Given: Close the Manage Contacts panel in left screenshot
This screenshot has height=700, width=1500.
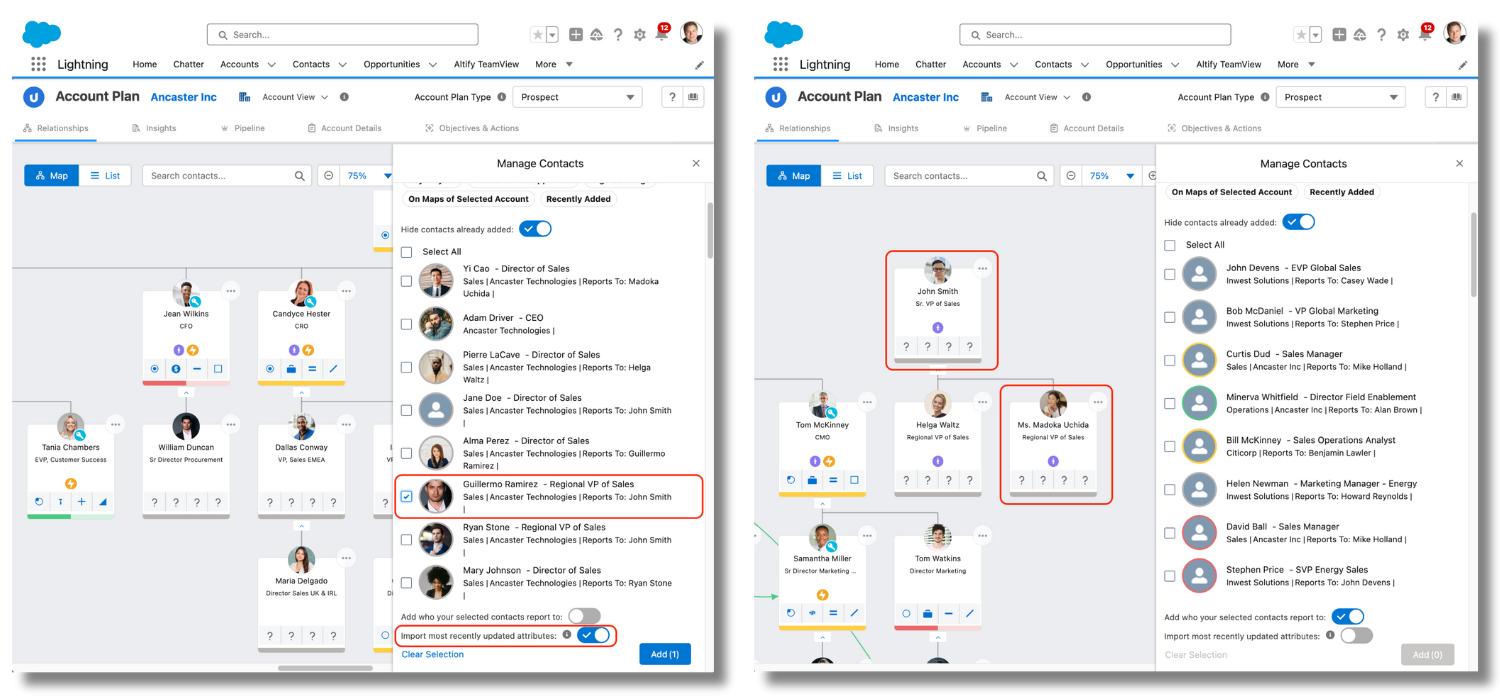Looking at the screenshot, I should [696, 163].
